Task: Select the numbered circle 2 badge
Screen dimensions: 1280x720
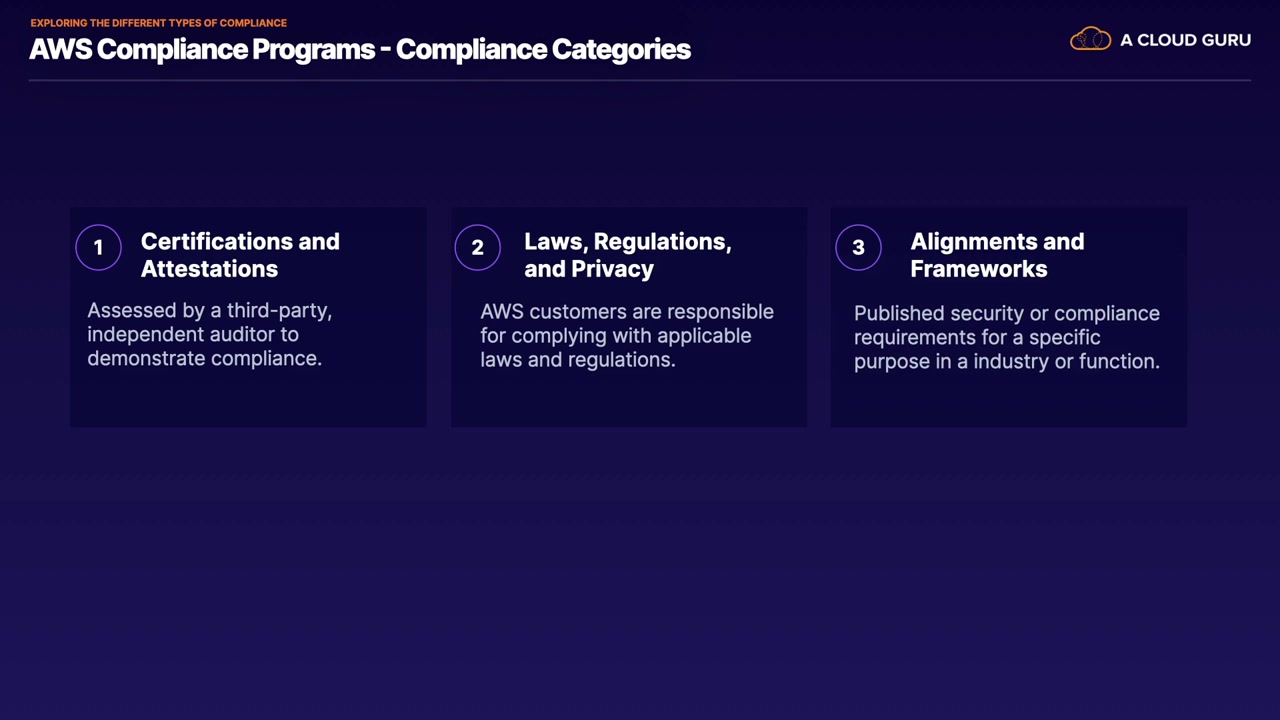Action: pyautogui.click(x=477, y=248)
